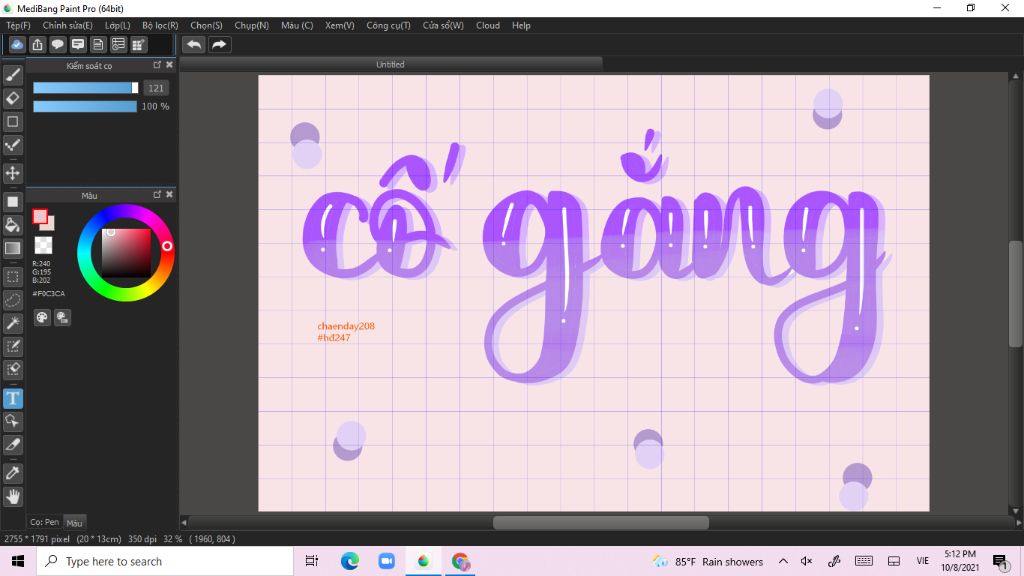
Task: Select the Eyedropper tool
Action: click(12, 473)
